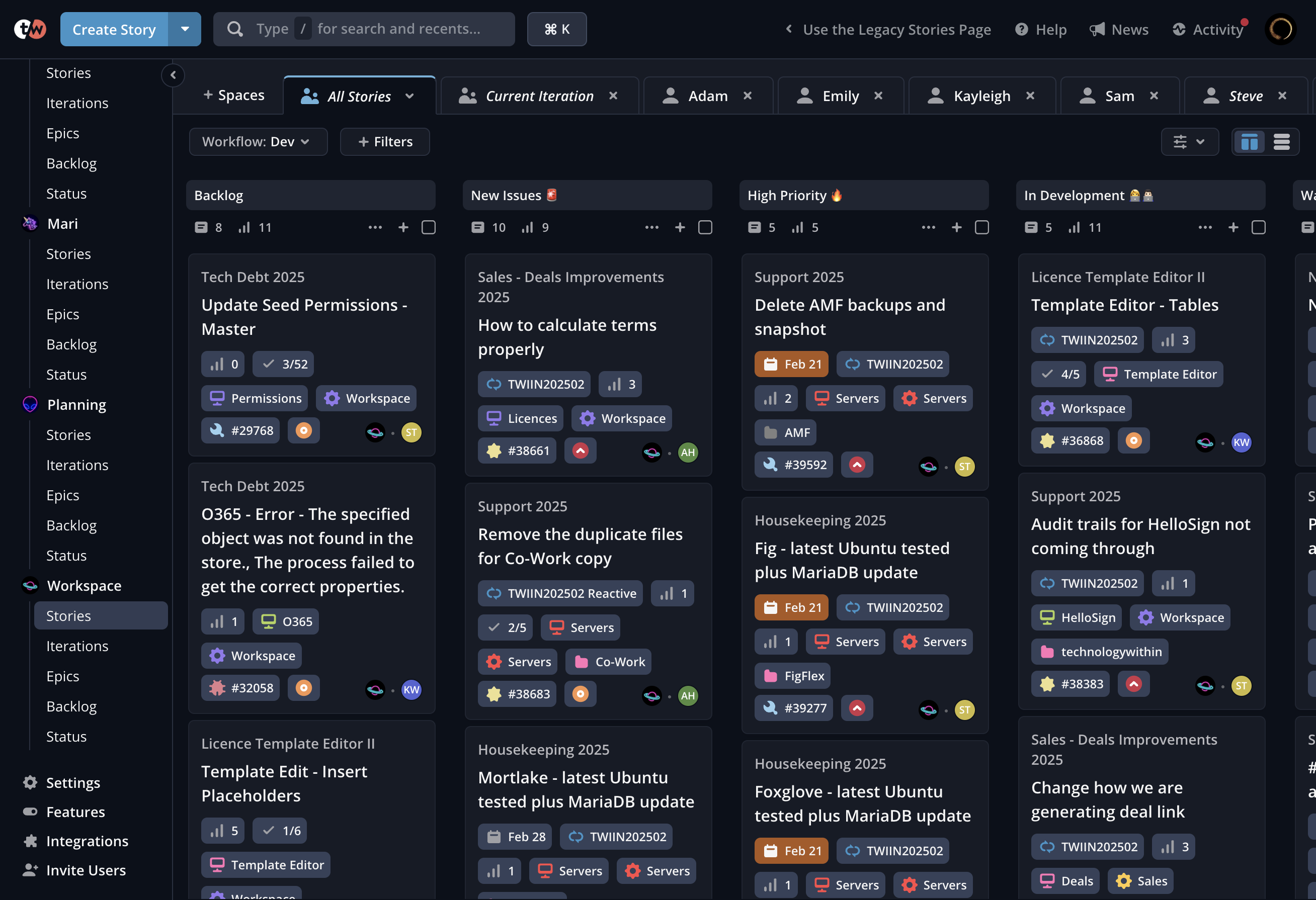Click the technologywithin label tag
The height and width of the screenshot is (900, 1316).
[1099, 652]
